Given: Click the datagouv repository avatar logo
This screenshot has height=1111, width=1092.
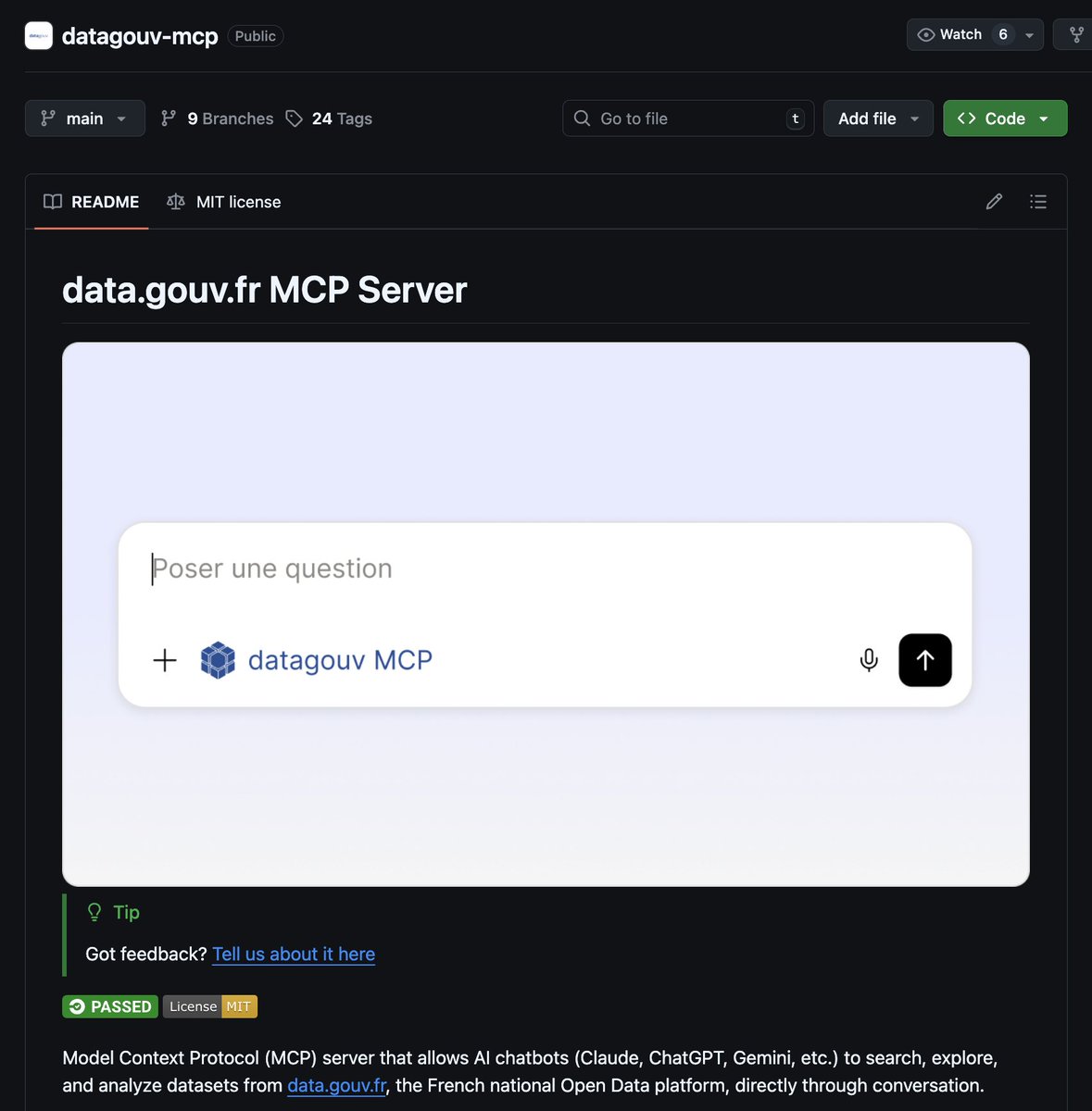Looking at the screenshot, I should pyautogui.click(x=38, y=35).
